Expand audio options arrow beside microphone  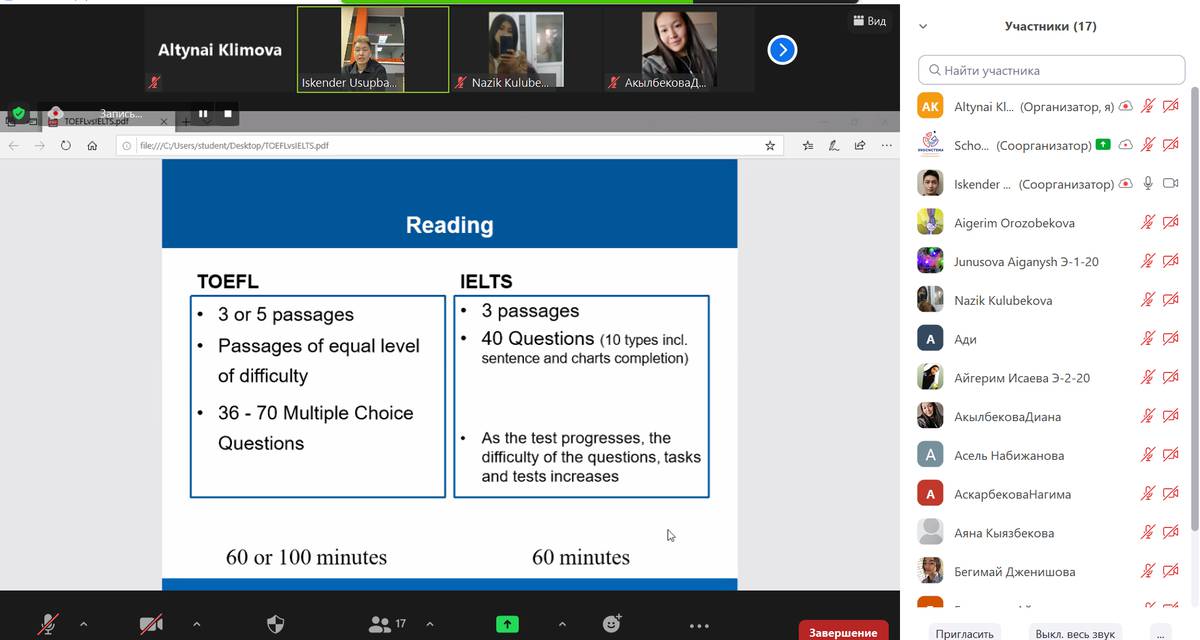point(83,624)
